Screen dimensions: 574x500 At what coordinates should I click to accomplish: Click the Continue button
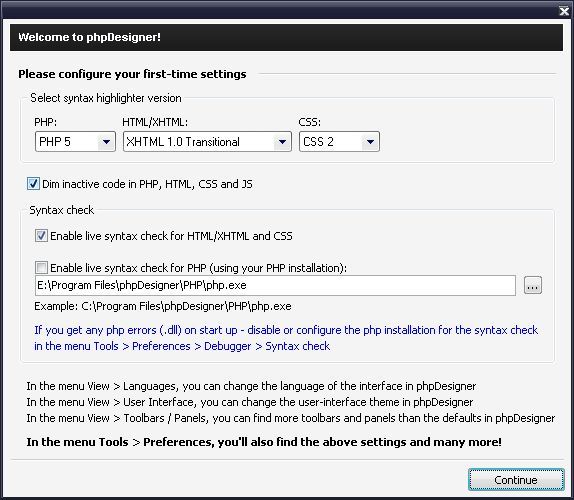point(516,480)
